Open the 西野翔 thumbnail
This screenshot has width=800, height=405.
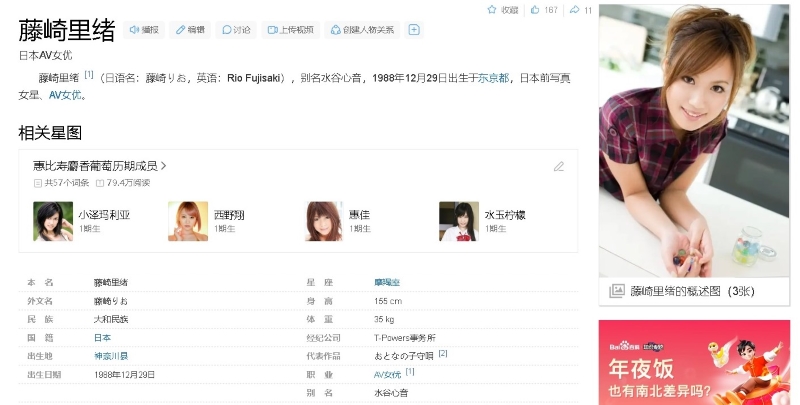(x=188, y=221)
